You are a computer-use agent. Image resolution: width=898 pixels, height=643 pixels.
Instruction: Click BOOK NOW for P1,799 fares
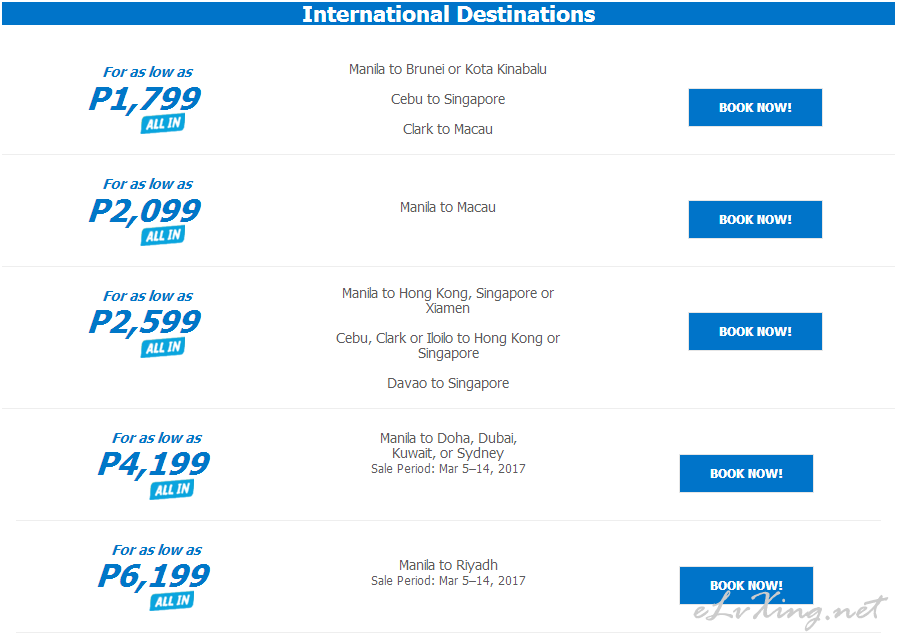(x=755, y=107)
